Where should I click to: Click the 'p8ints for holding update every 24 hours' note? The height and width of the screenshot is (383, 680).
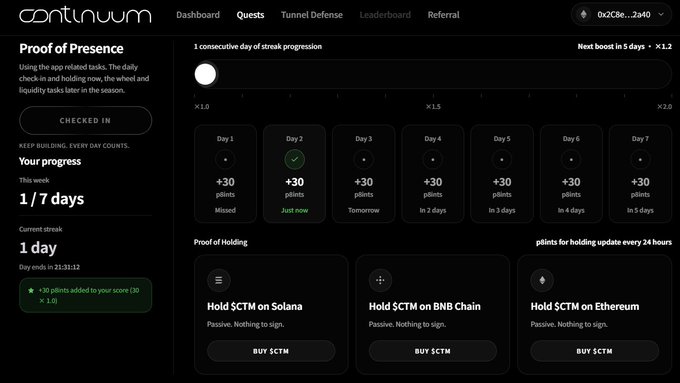click(604, 242)
